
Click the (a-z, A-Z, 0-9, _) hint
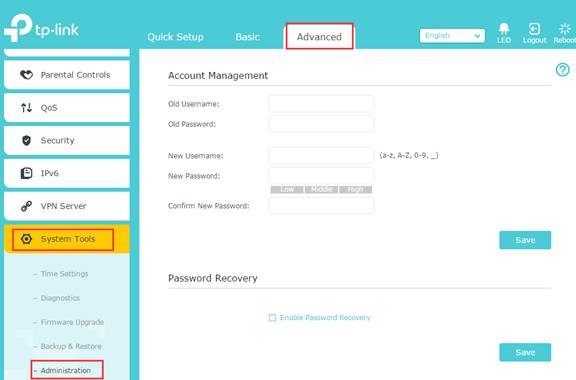click(x=409, y=155)
